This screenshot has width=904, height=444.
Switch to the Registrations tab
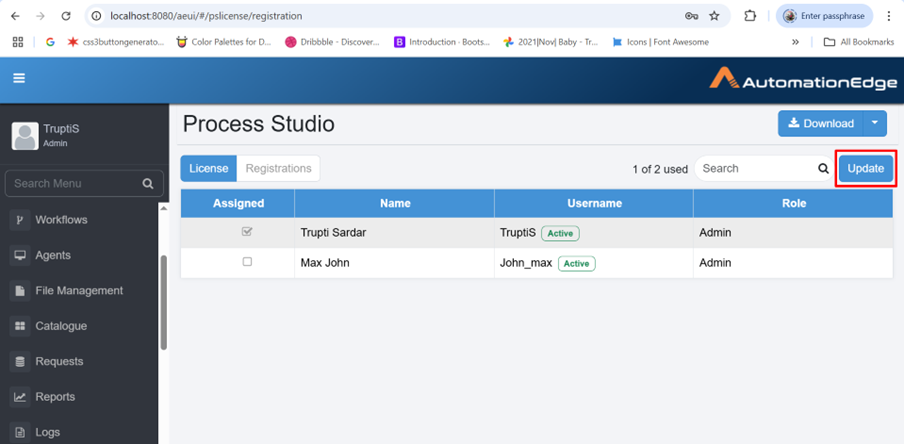click(278, 168)
